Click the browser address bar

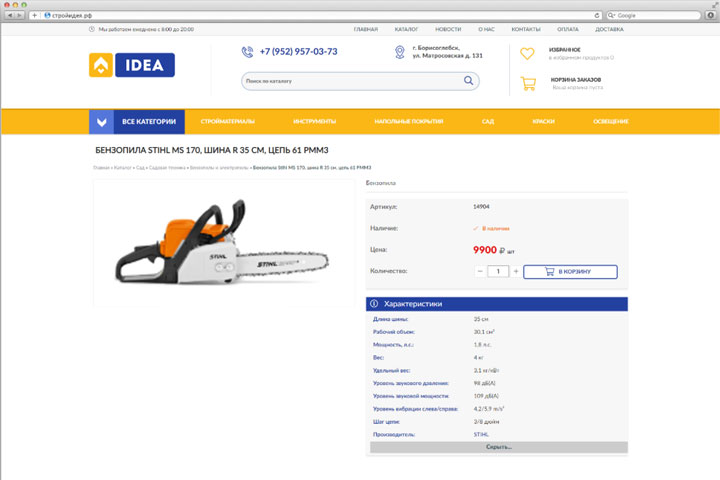pyautogui.click(x=317, y=16)
